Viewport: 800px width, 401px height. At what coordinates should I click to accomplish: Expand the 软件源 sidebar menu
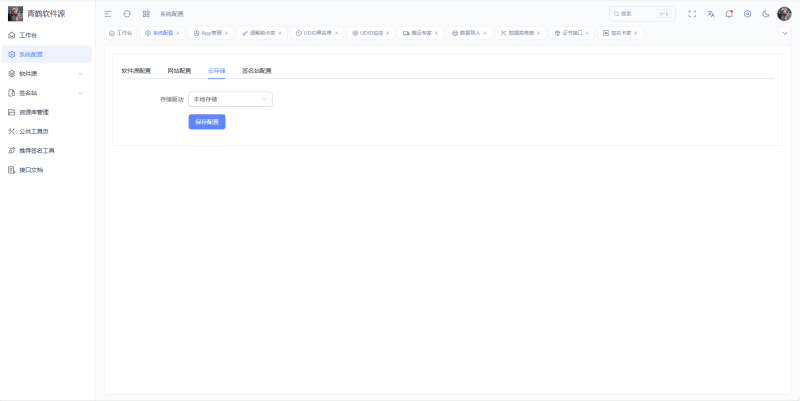click(47, 73)
